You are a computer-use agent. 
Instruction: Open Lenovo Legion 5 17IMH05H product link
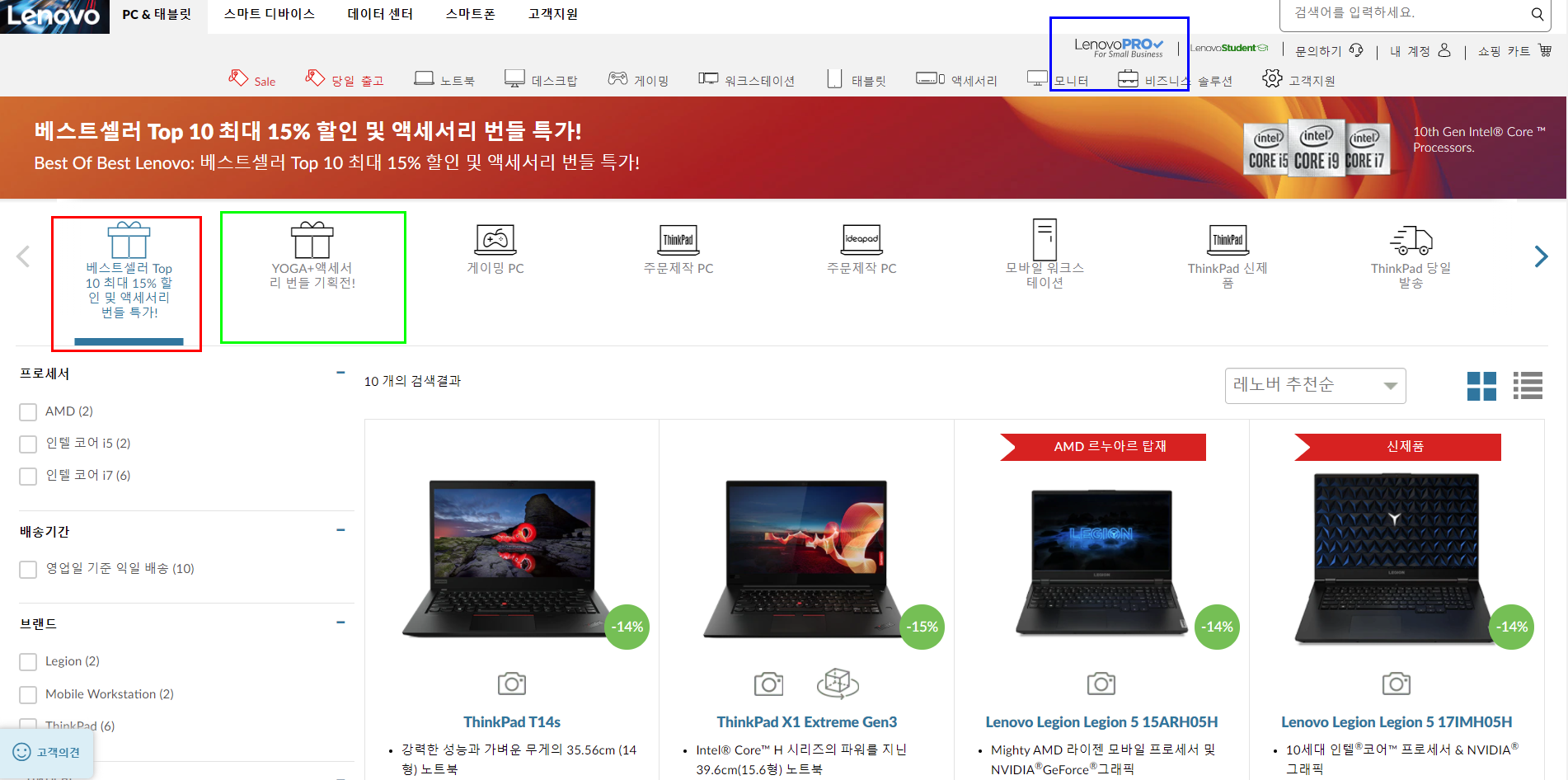(x=1397, y=721)
